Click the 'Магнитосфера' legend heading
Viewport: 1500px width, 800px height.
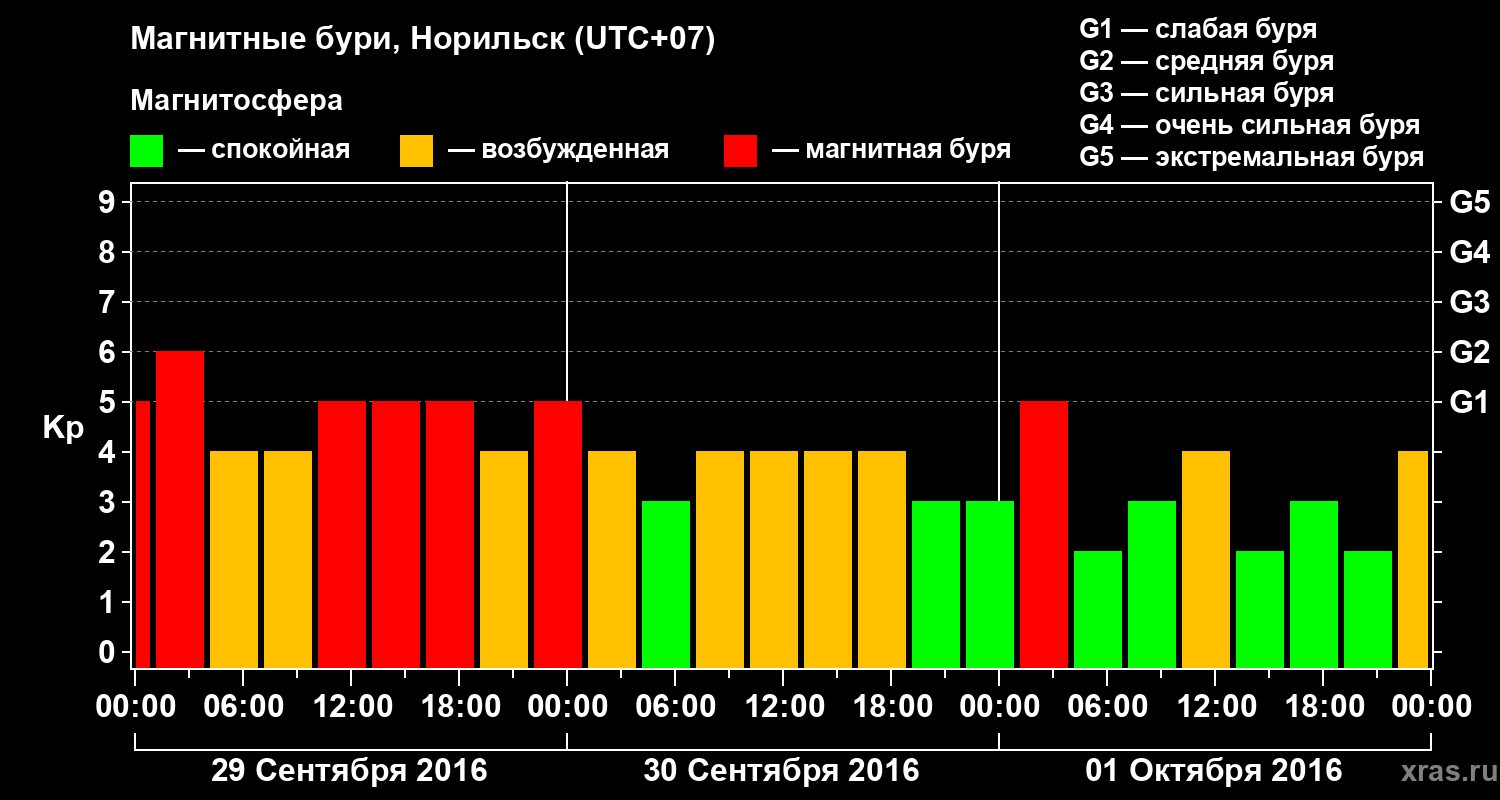coord(236,101)
